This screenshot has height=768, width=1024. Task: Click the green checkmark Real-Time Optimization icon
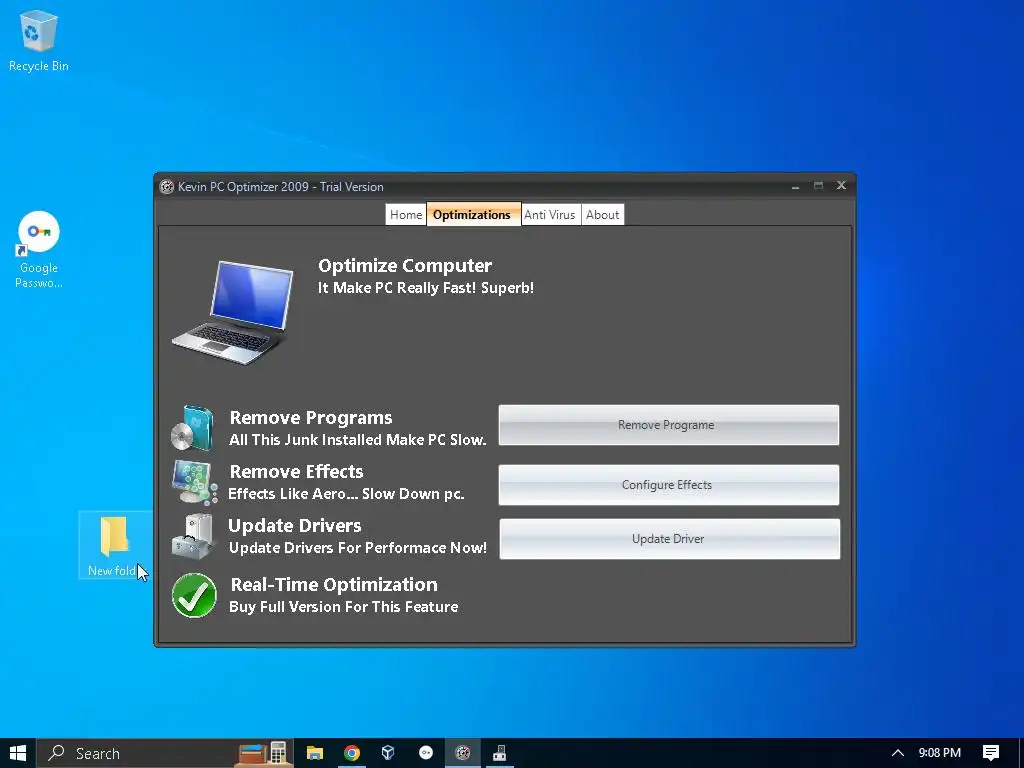pos(194,596)
